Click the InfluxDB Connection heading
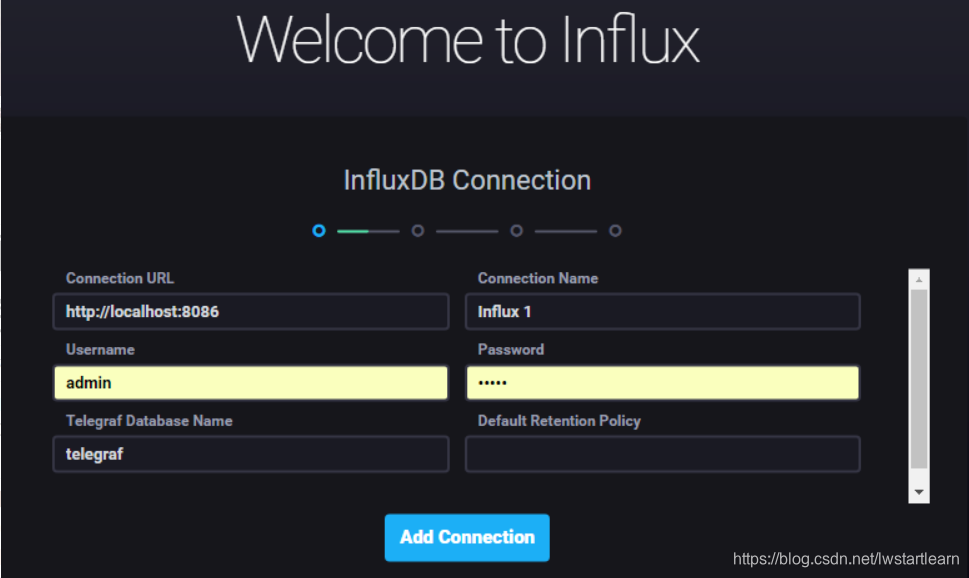 467,181
